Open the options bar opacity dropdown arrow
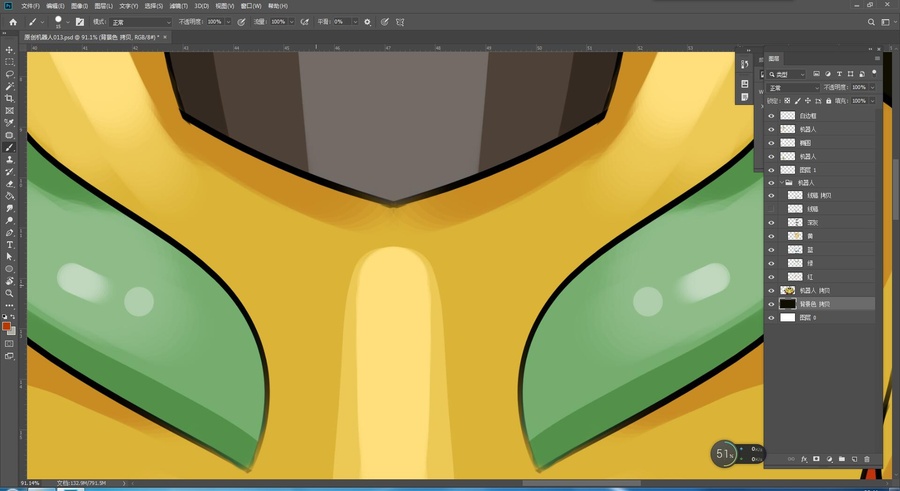This screenshot has height=491, width=900. tap(228, 22)
